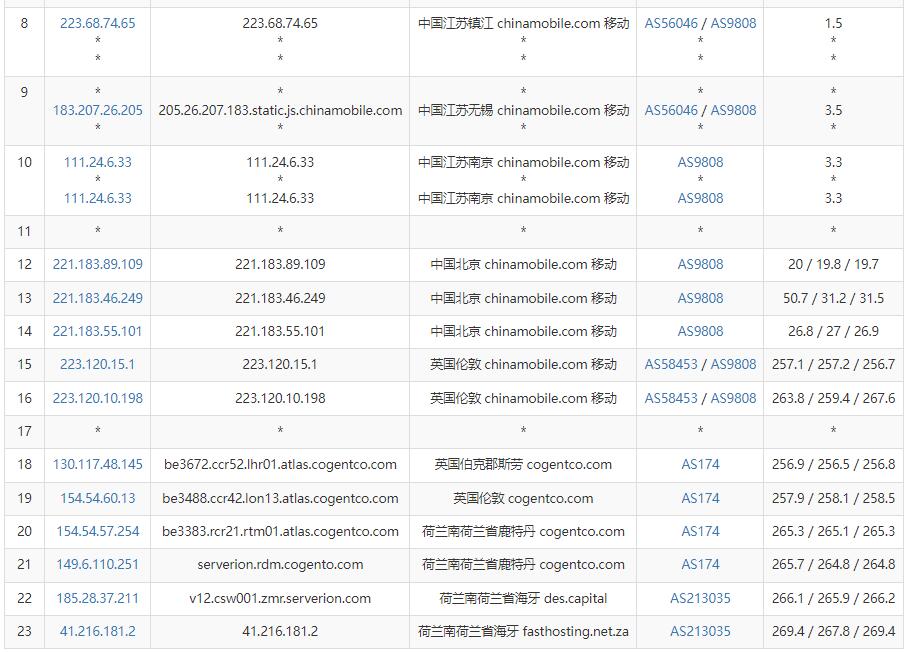Select latency value 263.8 / 259.4 / 267.6
This screenshot has height=652, width=907.
[x=833, y=398]
